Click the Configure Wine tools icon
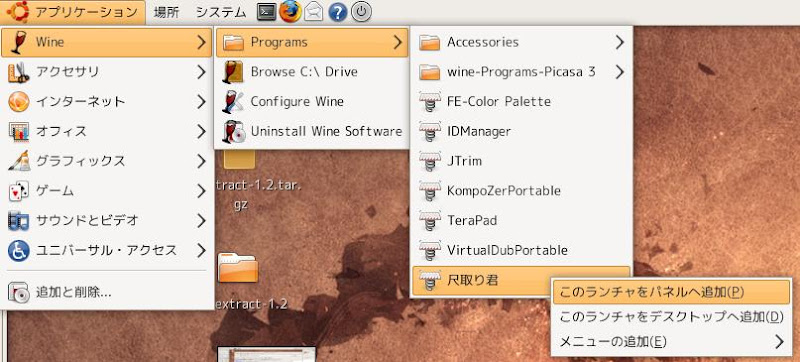 [233, 101]
